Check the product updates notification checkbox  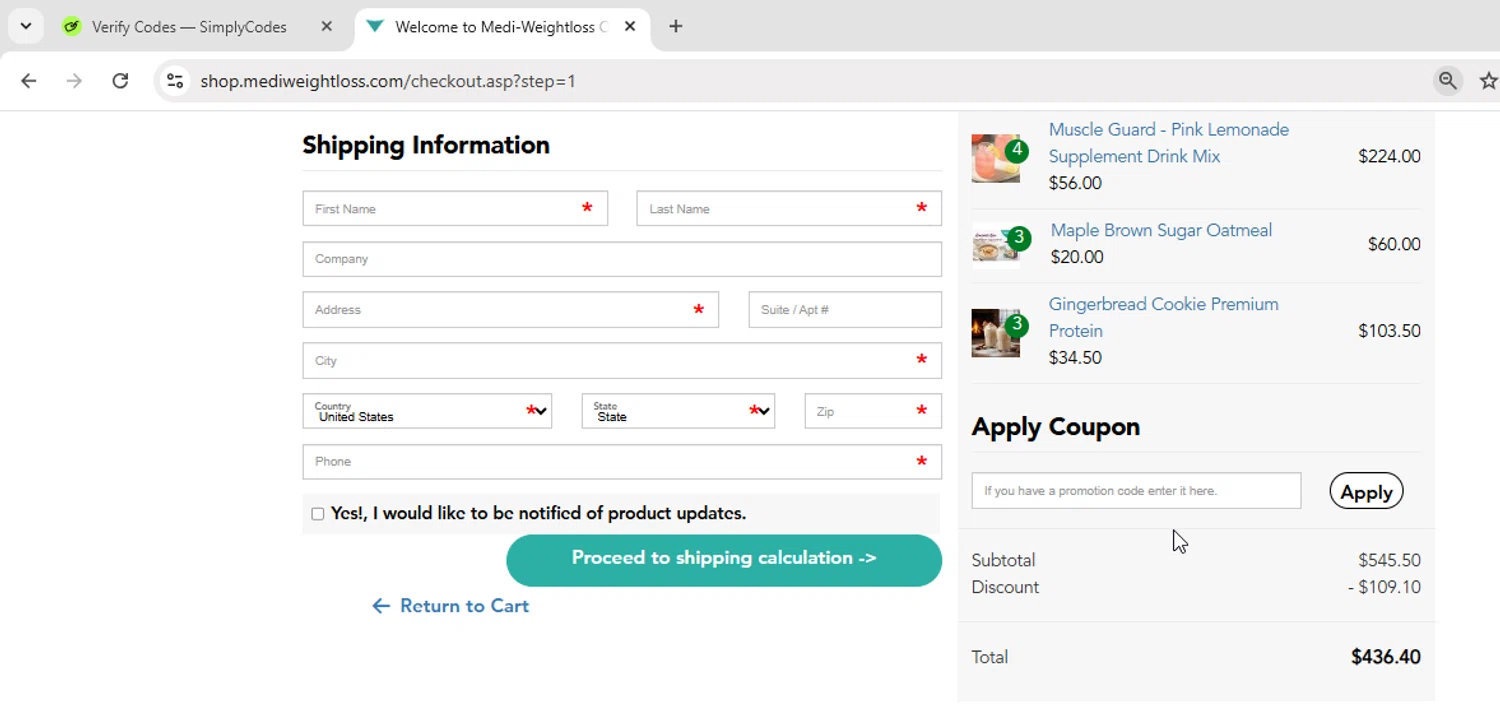pyautogui.click(x=318, y=514)
